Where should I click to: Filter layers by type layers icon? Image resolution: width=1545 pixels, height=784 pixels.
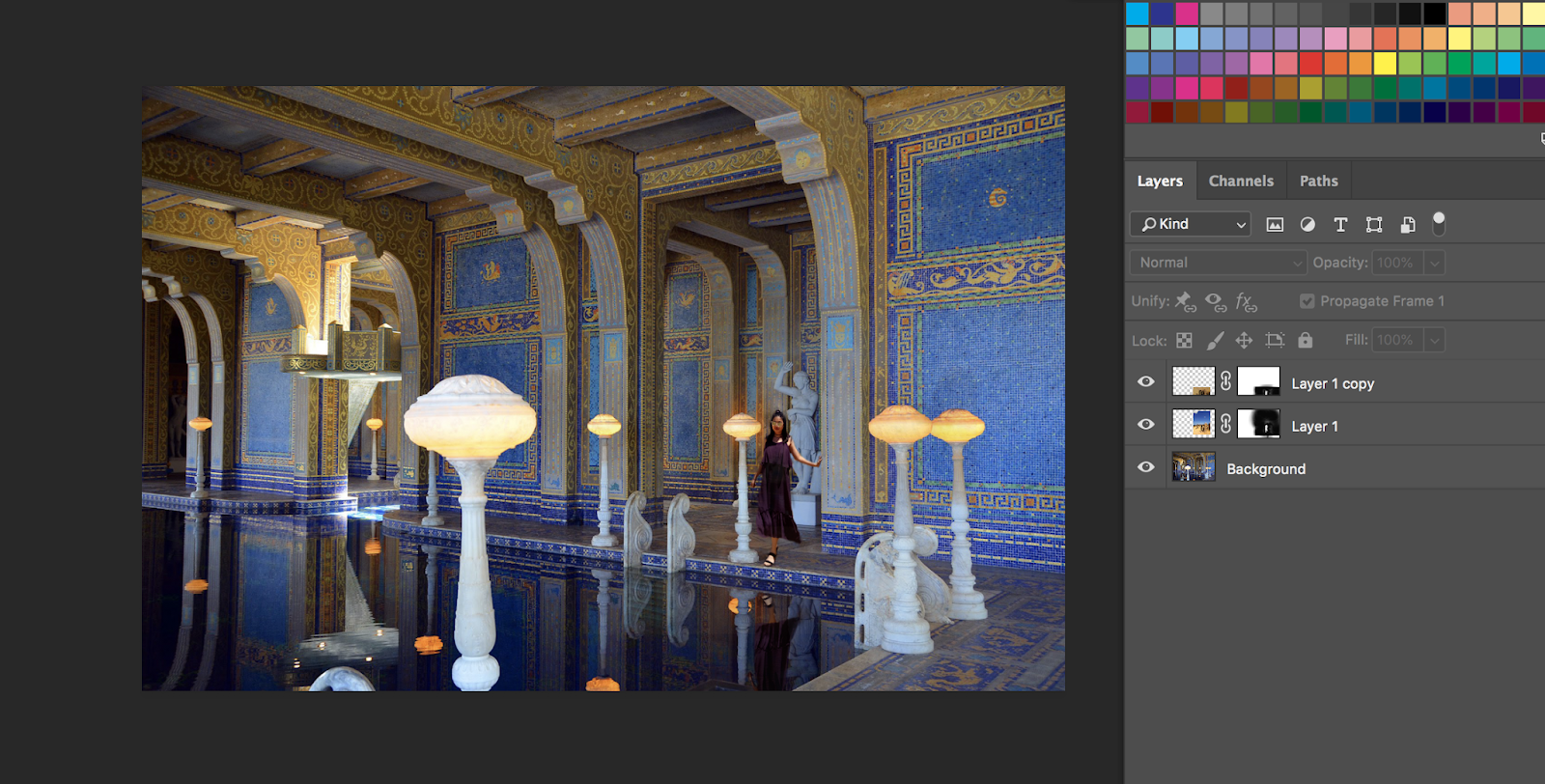tap(1340, 224)
